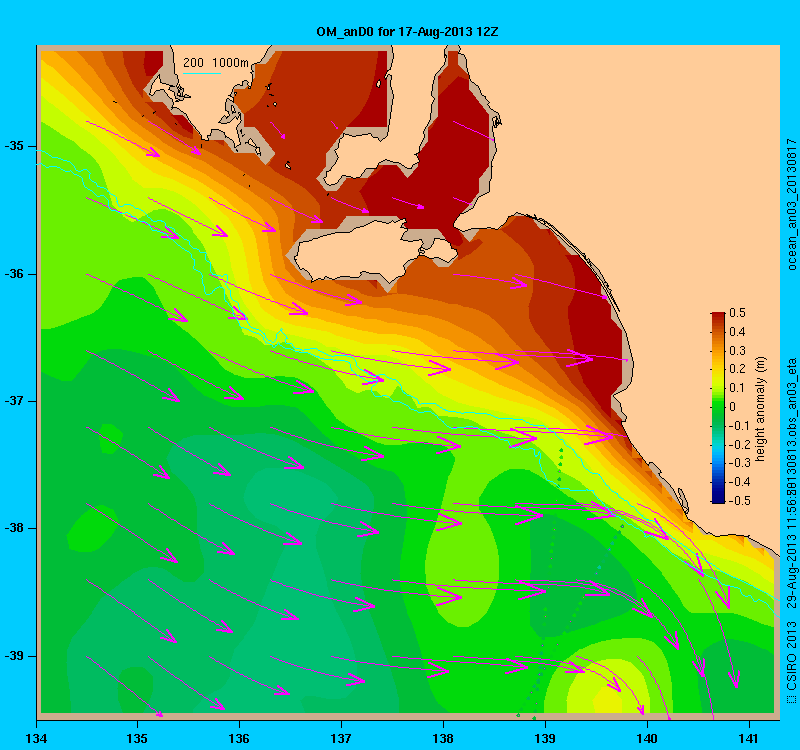This screenshot has width=800, height=750.
Task: Click the 0.2 label on the color scale
Action: [737, 369]
